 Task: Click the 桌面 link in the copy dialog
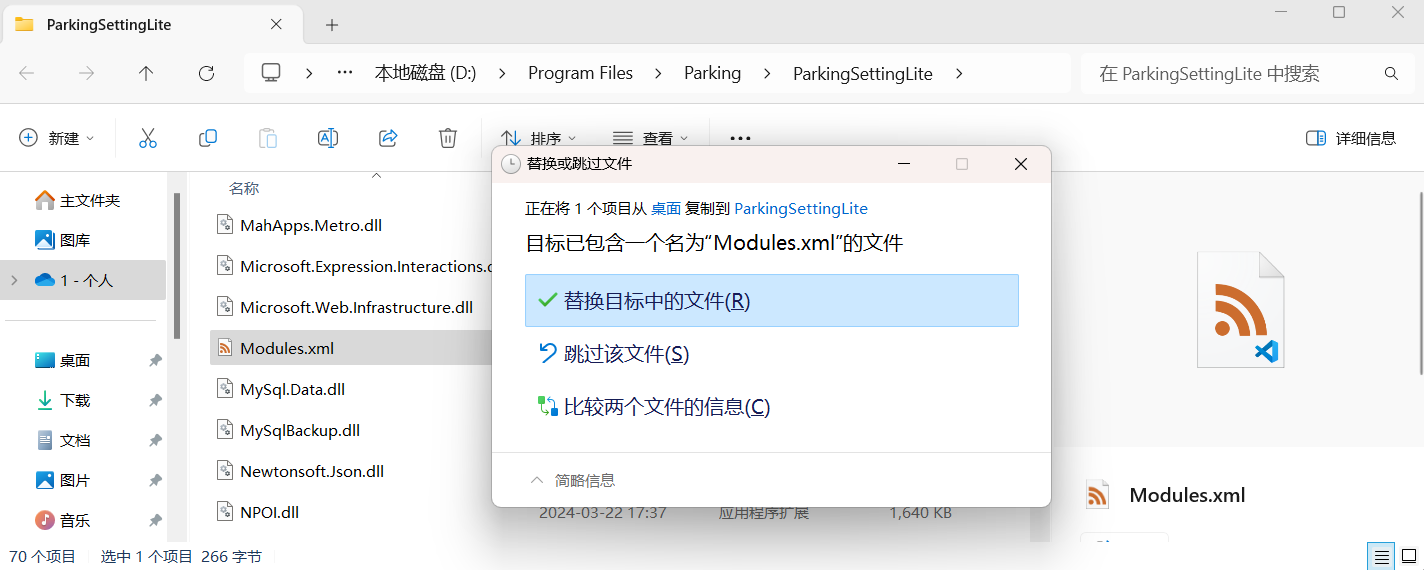tap(666, 208)
